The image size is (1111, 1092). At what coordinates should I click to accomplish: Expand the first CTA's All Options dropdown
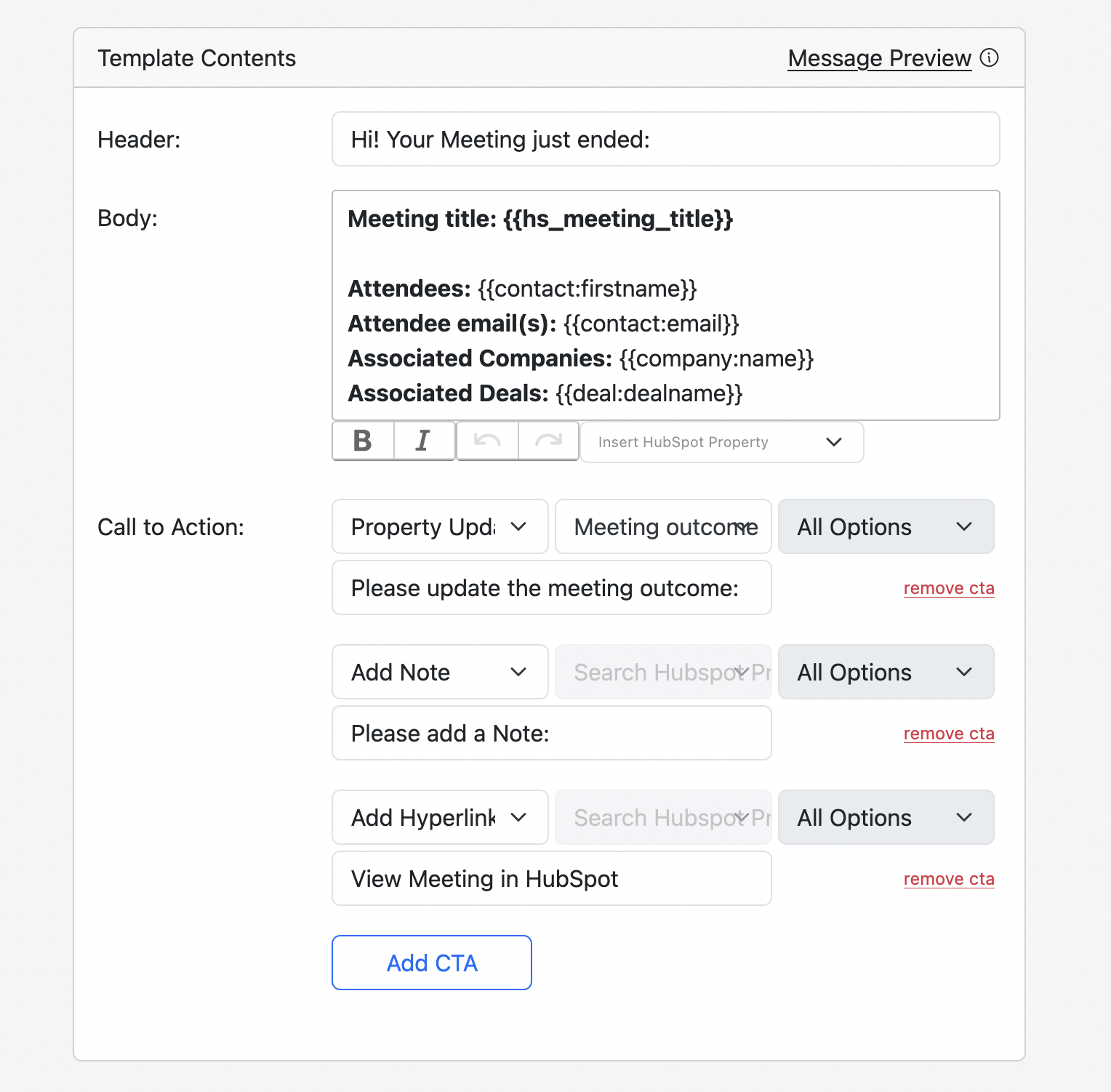click(x=885, y=526)
